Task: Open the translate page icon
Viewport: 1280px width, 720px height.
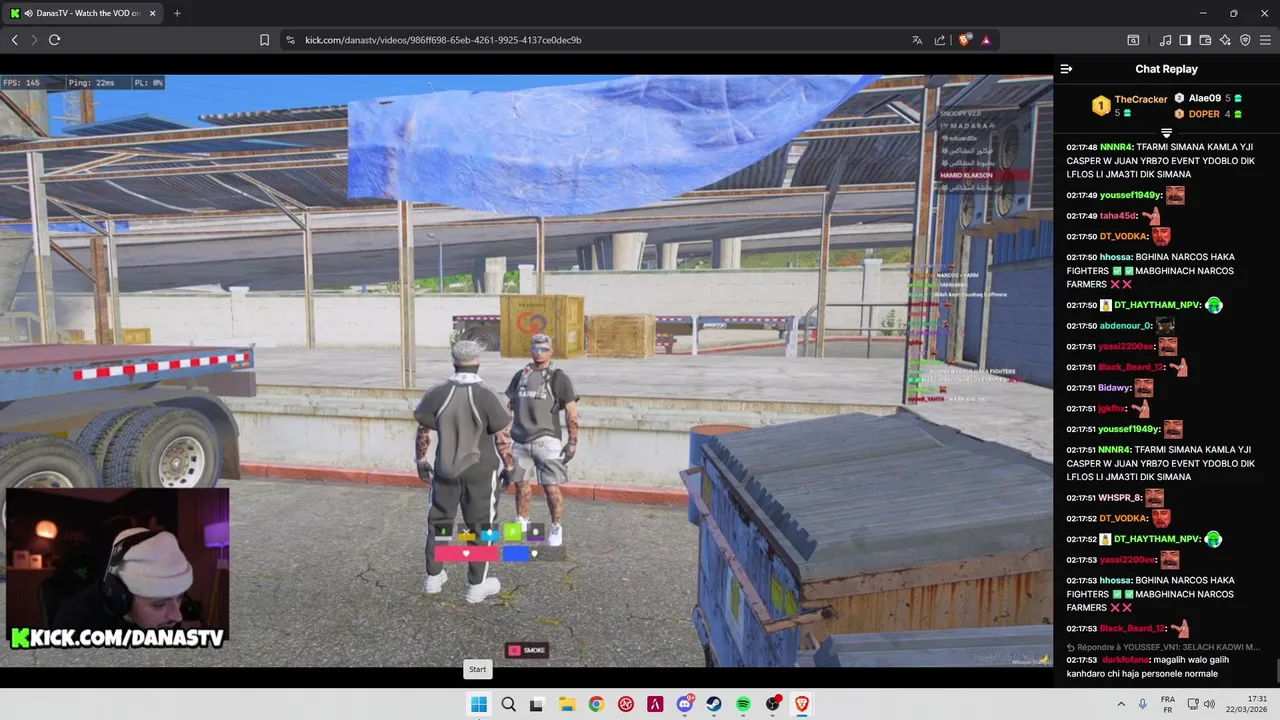Action: (x=917, y=40)
